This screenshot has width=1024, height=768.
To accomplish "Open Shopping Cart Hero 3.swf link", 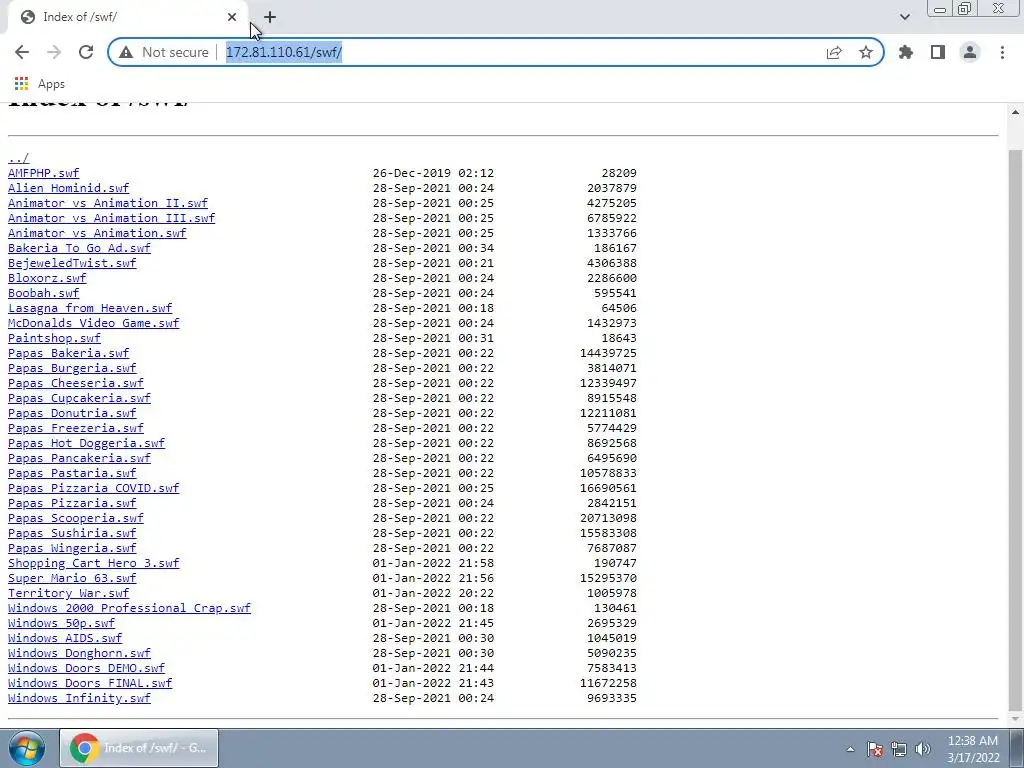I will (93, 564).
